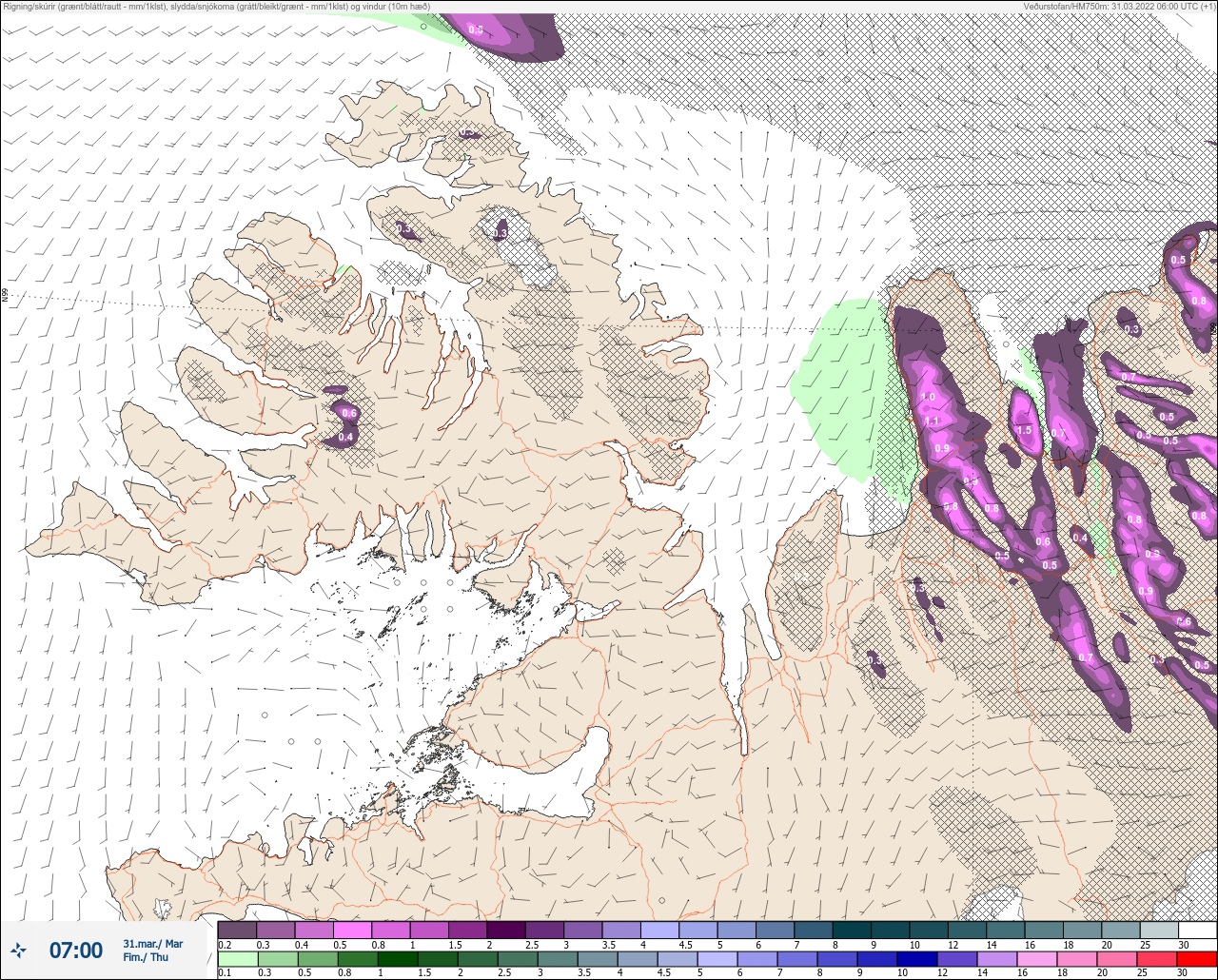Pick the 0.5 green swatch in lower legend

coord(317,959)
